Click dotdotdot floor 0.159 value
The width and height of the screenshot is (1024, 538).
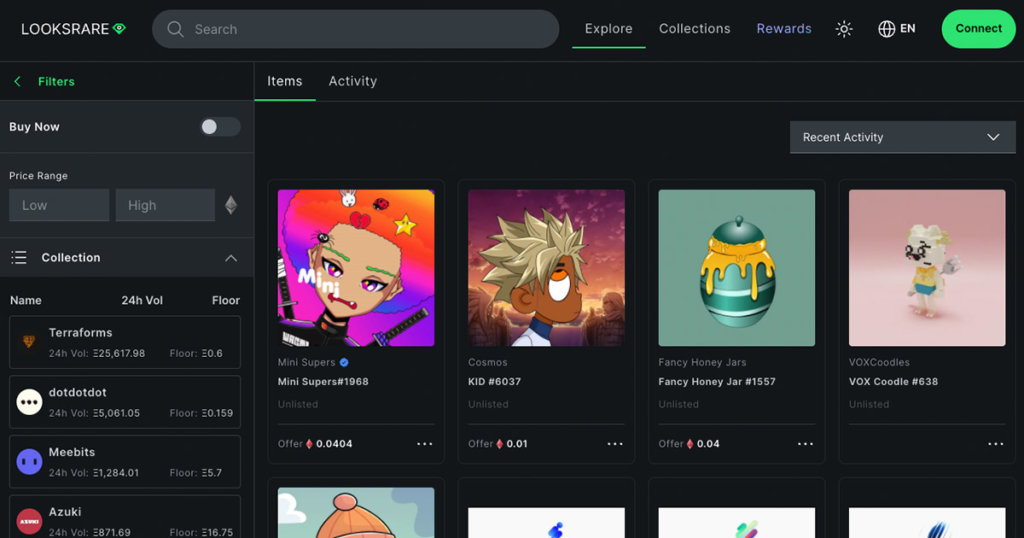pyautogui.click(x=217, y=413)
